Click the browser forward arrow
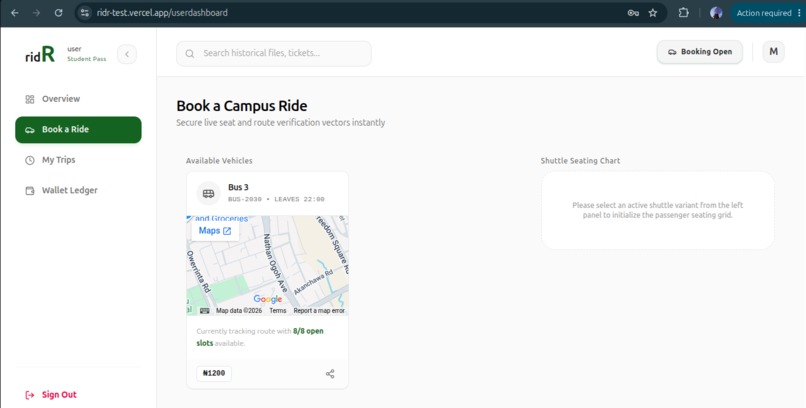Image resolution: width=806 pixels, height=408 pixels. (36, 13)
